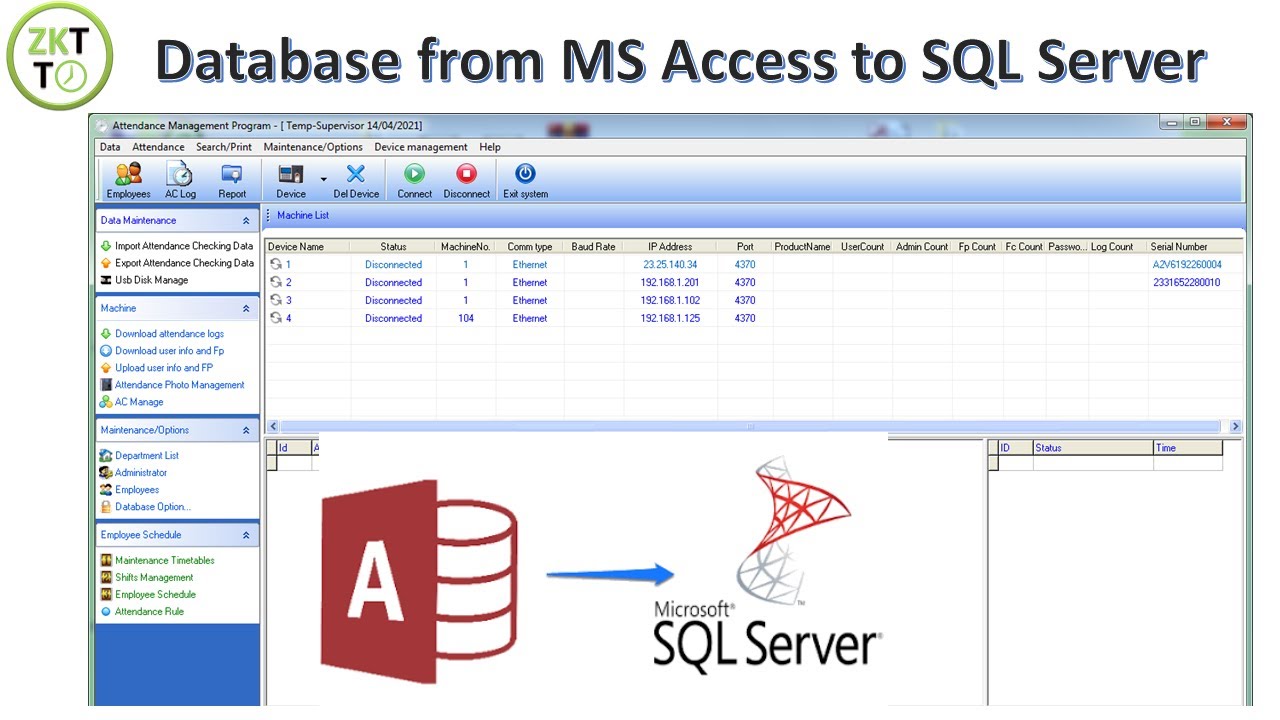Open the Device management menu
1280x720 pixels.
(x=421, y=147)
